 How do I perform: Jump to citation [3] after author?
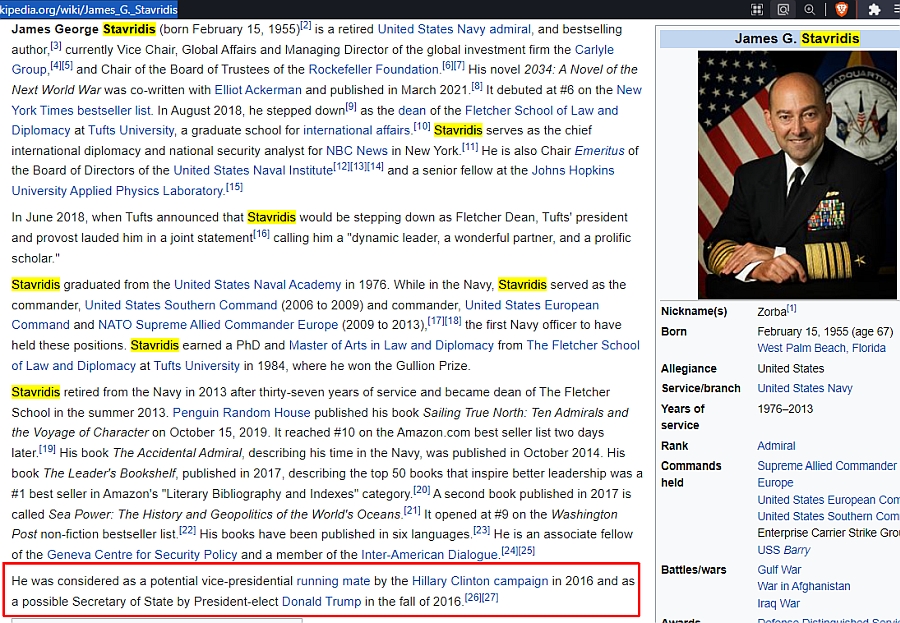[56, 45]
